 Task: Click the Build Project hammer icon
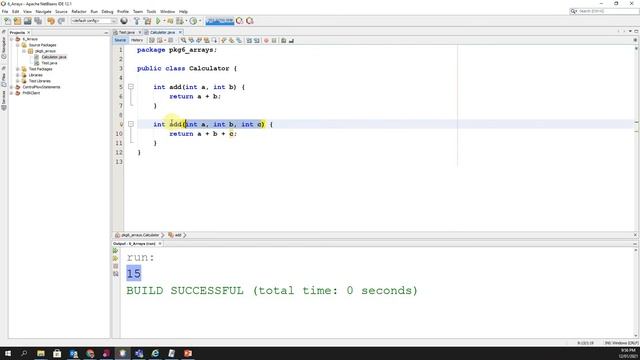coord(137,21)
